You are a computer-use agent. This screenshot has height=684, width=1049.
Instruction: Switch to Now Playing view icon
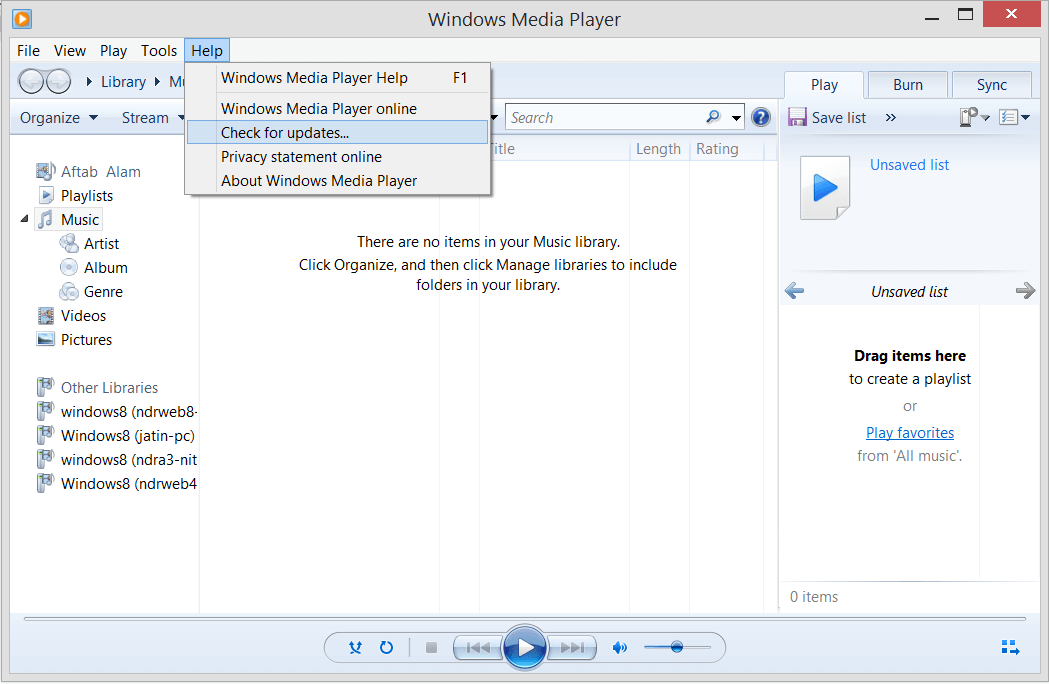(x=1010, y=647)
